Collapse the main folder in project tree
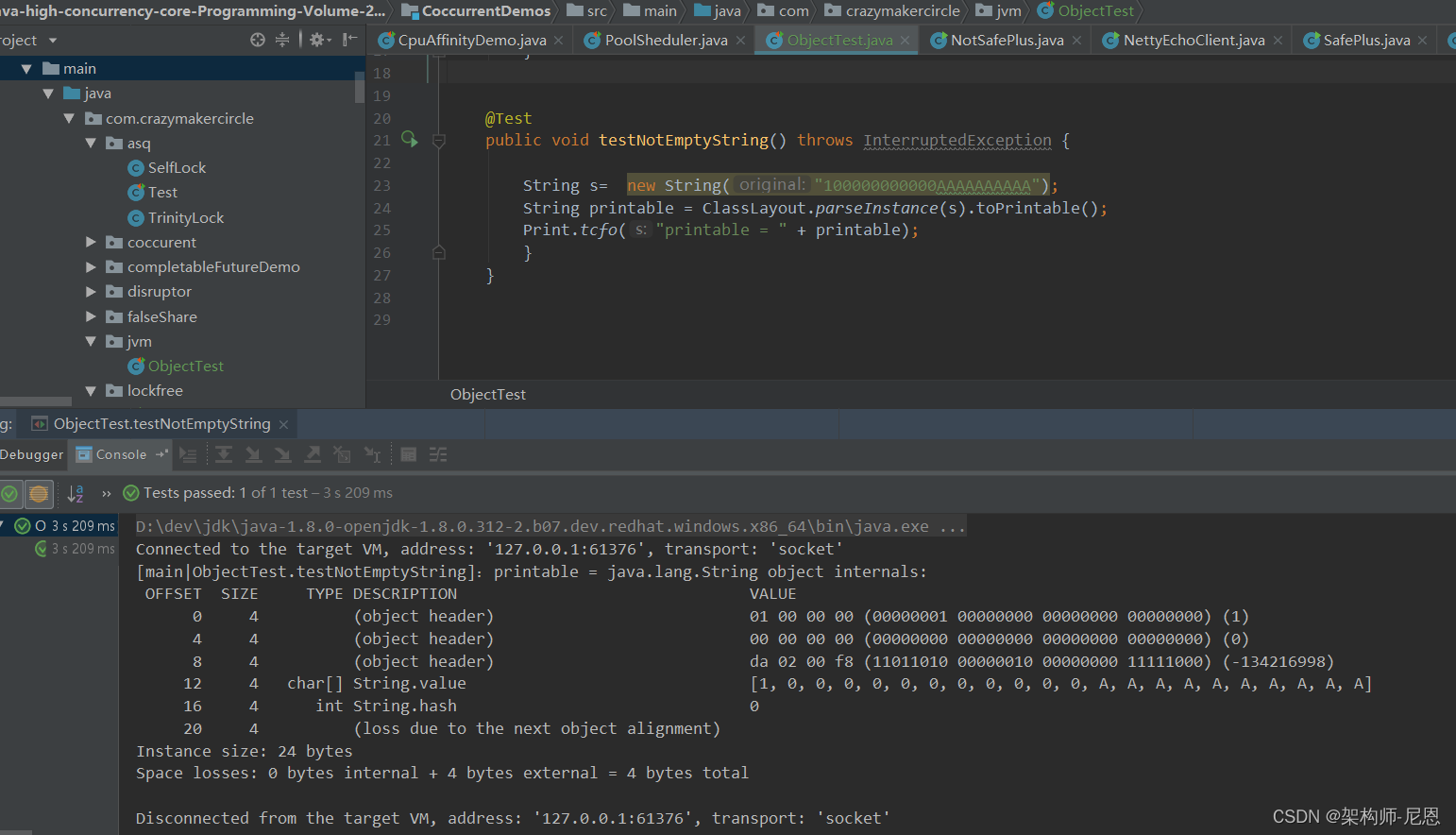Viewport: 1456px width, 835px height. pyautogui.click(x=26, y=69)
